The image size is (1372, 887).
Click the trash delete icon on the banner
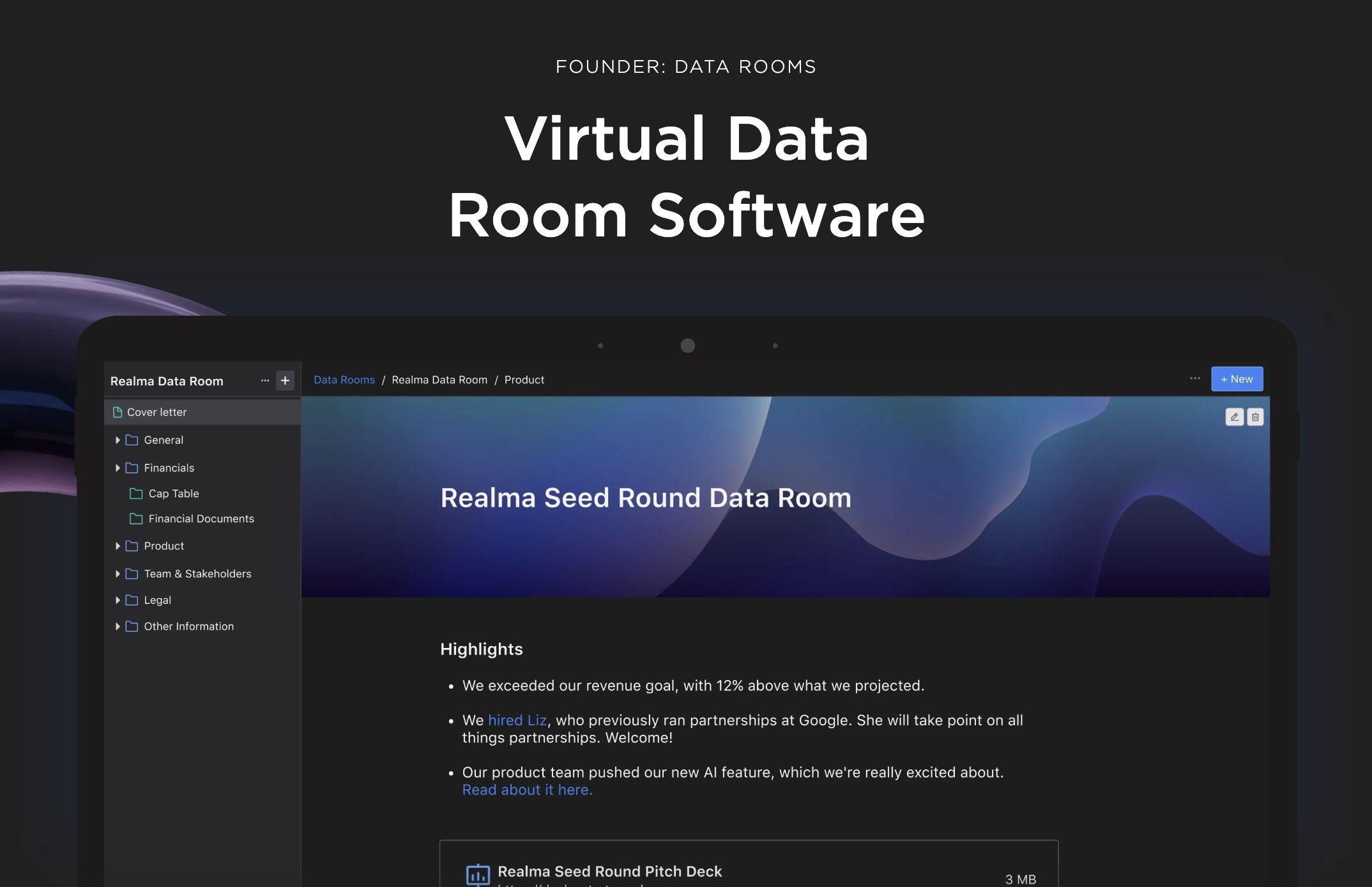[x=1255, y=417]
